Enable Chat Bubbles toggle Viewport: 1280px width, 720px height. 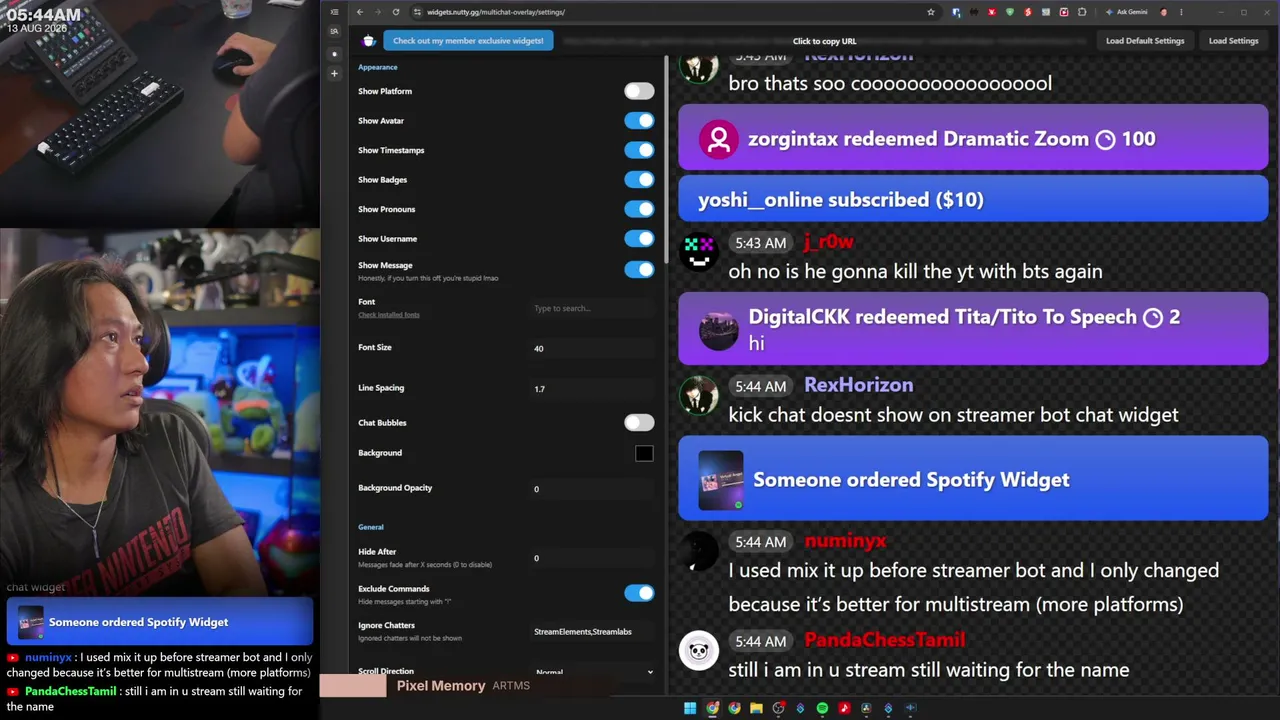point(639,423)
